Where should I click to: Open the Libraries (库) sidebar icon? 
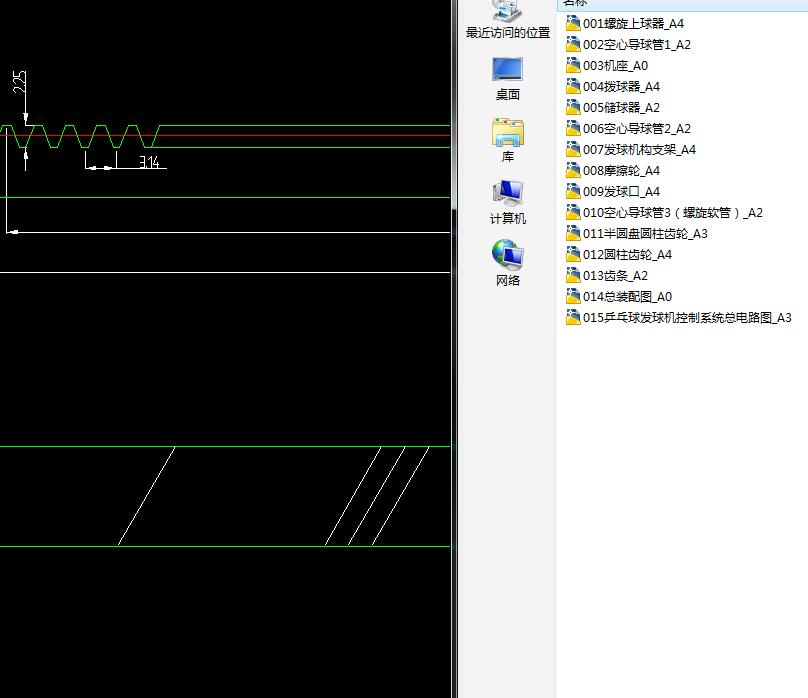pos(508,140)
